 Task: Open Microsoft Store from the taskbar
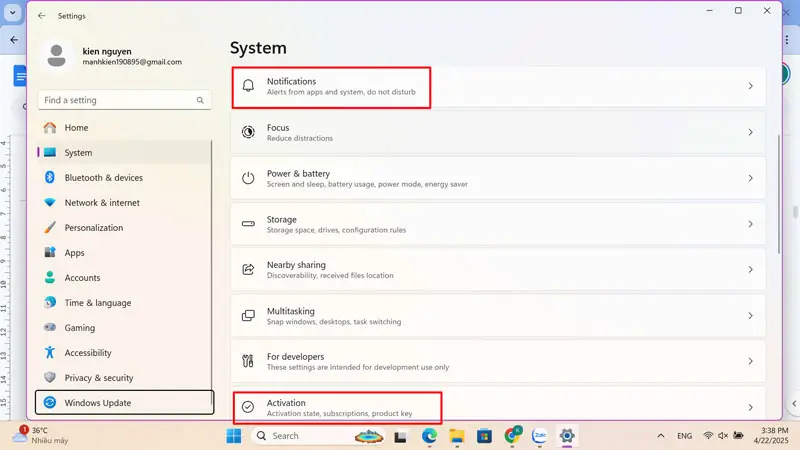484,436
